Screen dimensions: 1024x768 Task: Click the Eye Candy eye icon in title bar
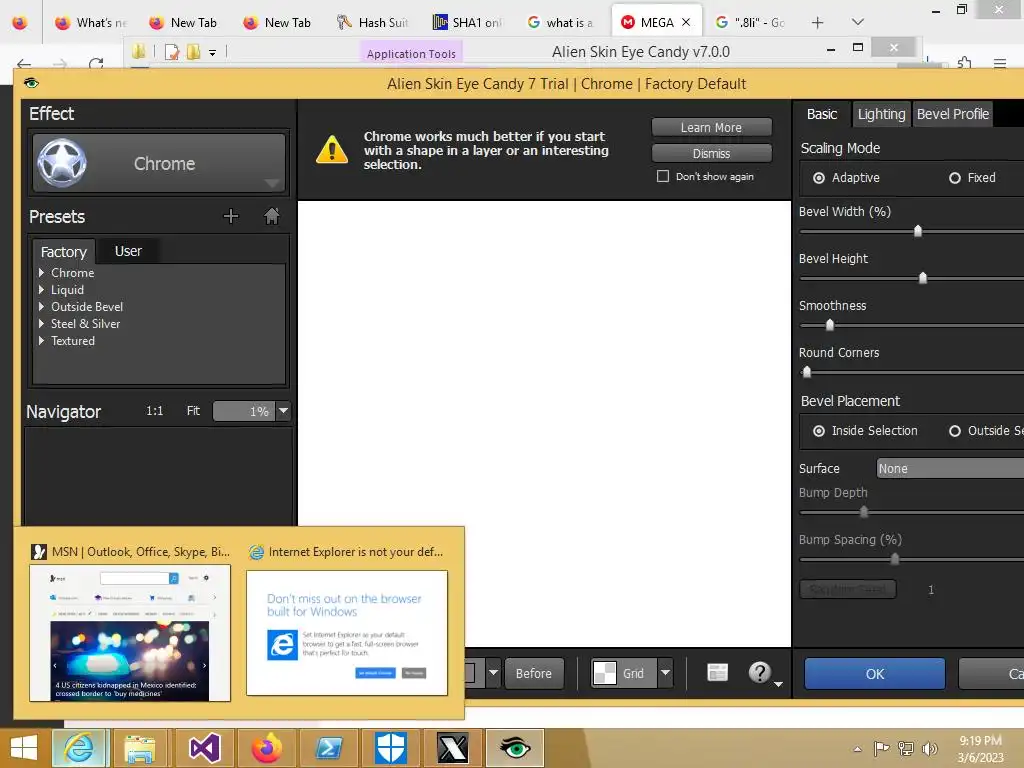(31, 83)
